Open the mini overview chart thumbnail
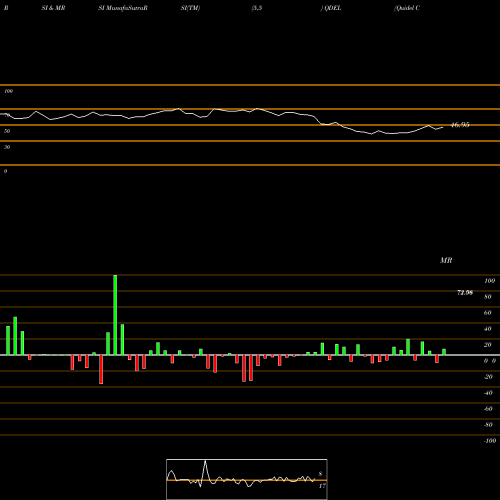The image size is (500, 500). pyautogui.click(x=247, y=479)
